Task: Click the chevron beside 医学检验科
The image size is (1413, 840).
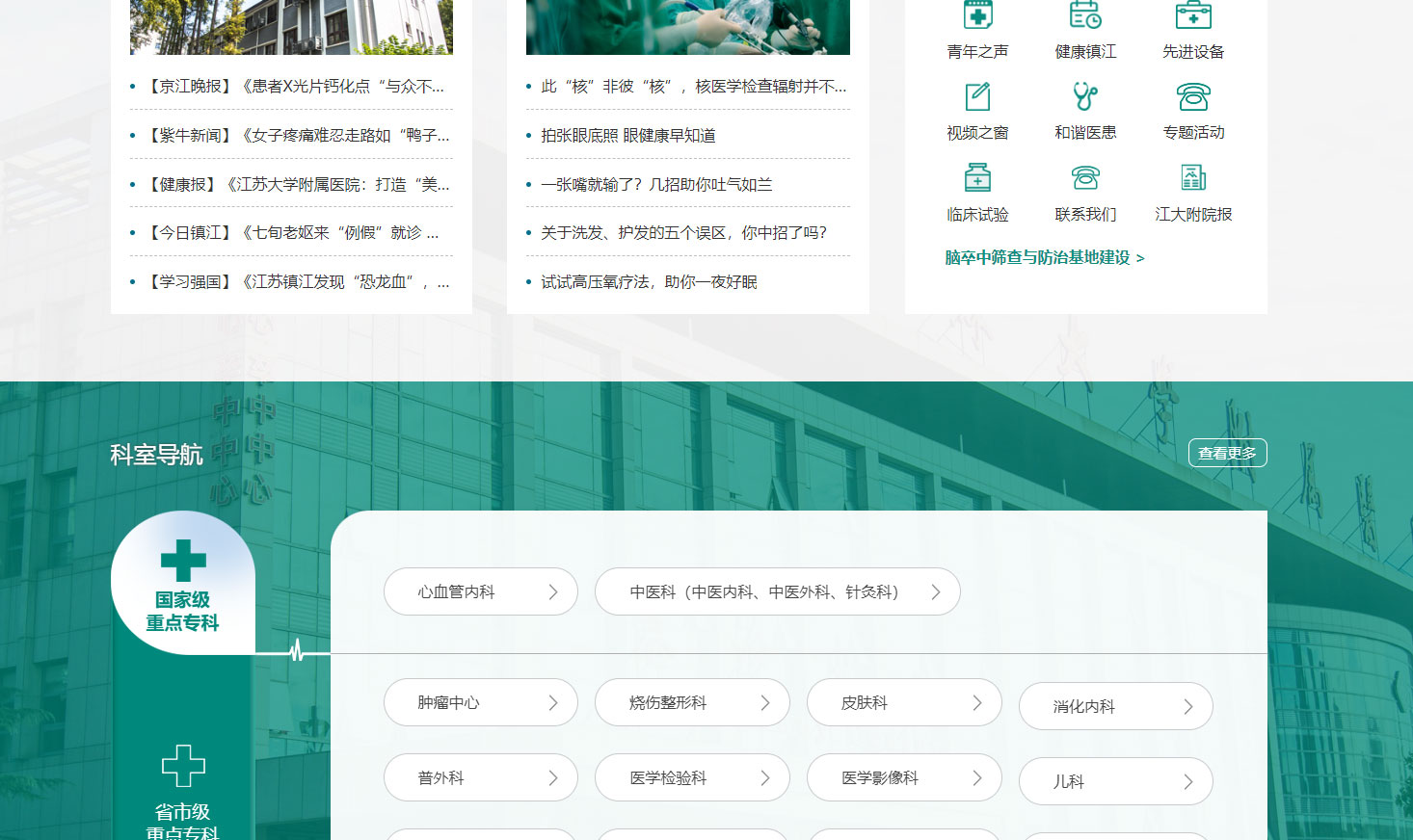Action: point(765,777)
